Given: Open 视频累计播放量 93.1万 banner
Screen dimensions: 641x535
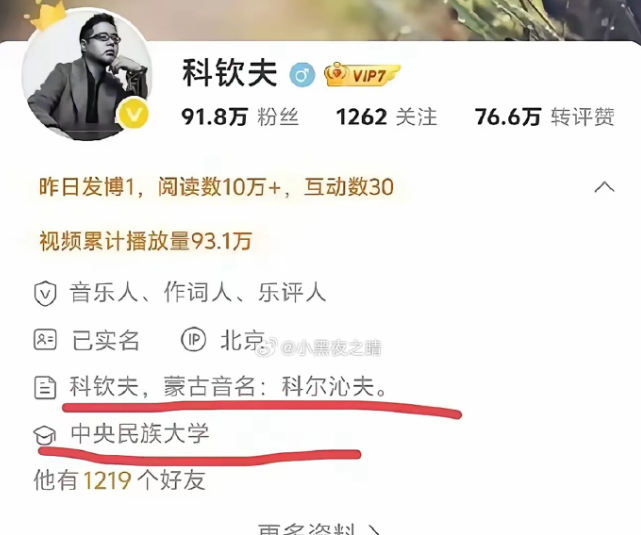Looking at the screenshot, I should click(146, 241).
